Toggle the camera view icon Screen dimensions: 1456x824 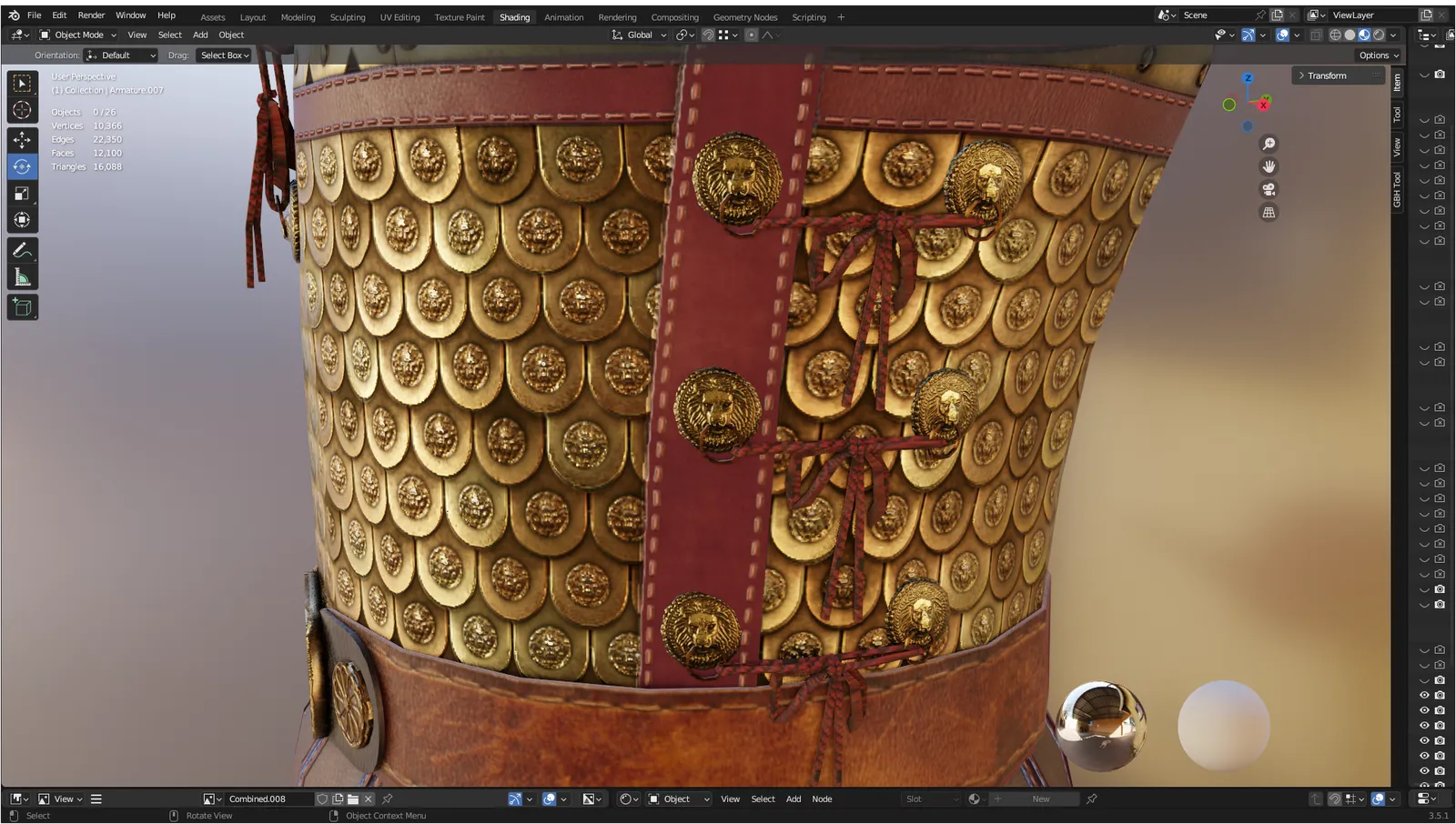[1269, 189]
